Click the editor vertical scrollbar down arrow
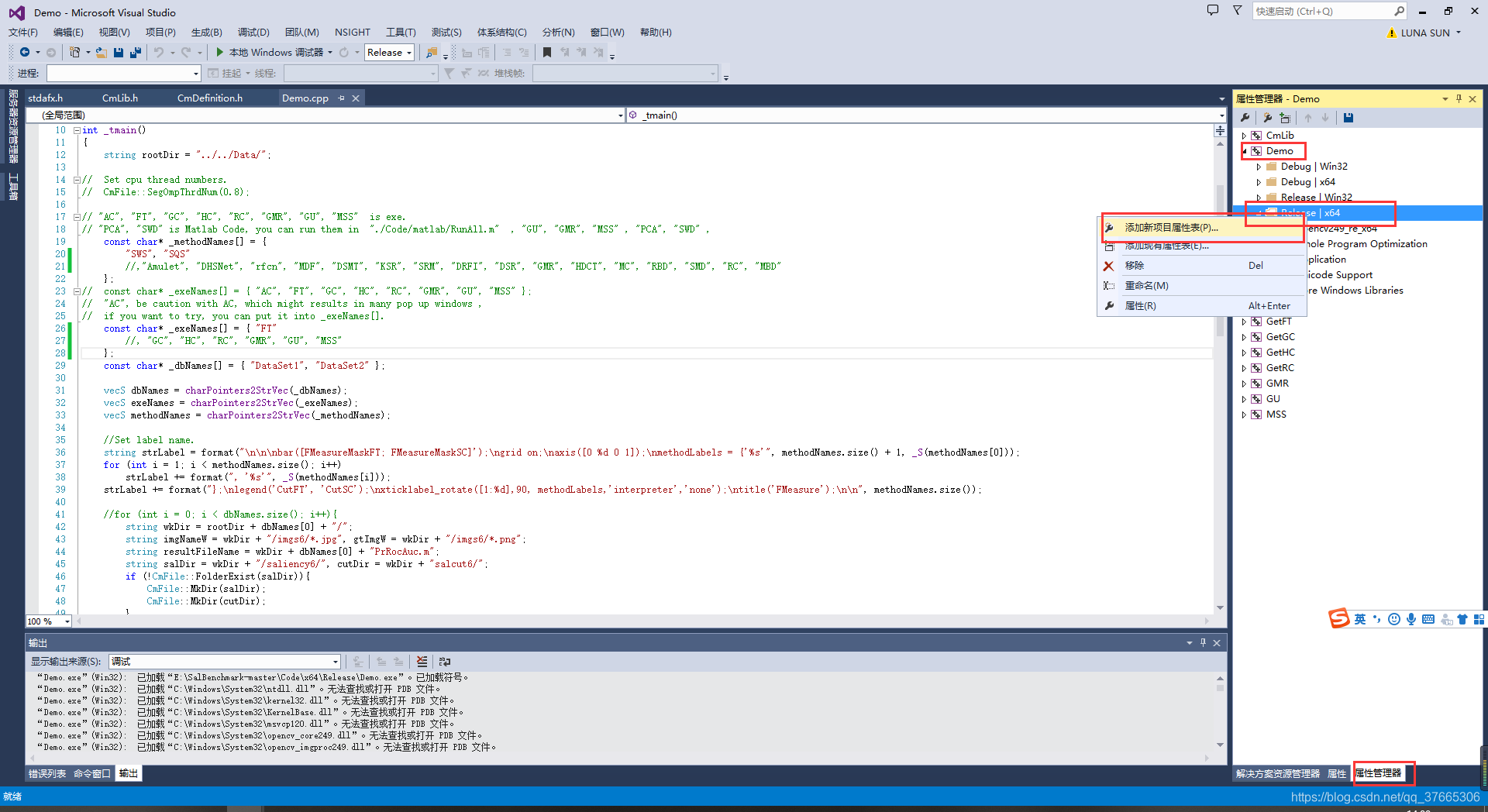 click(x=1221, y=607)
